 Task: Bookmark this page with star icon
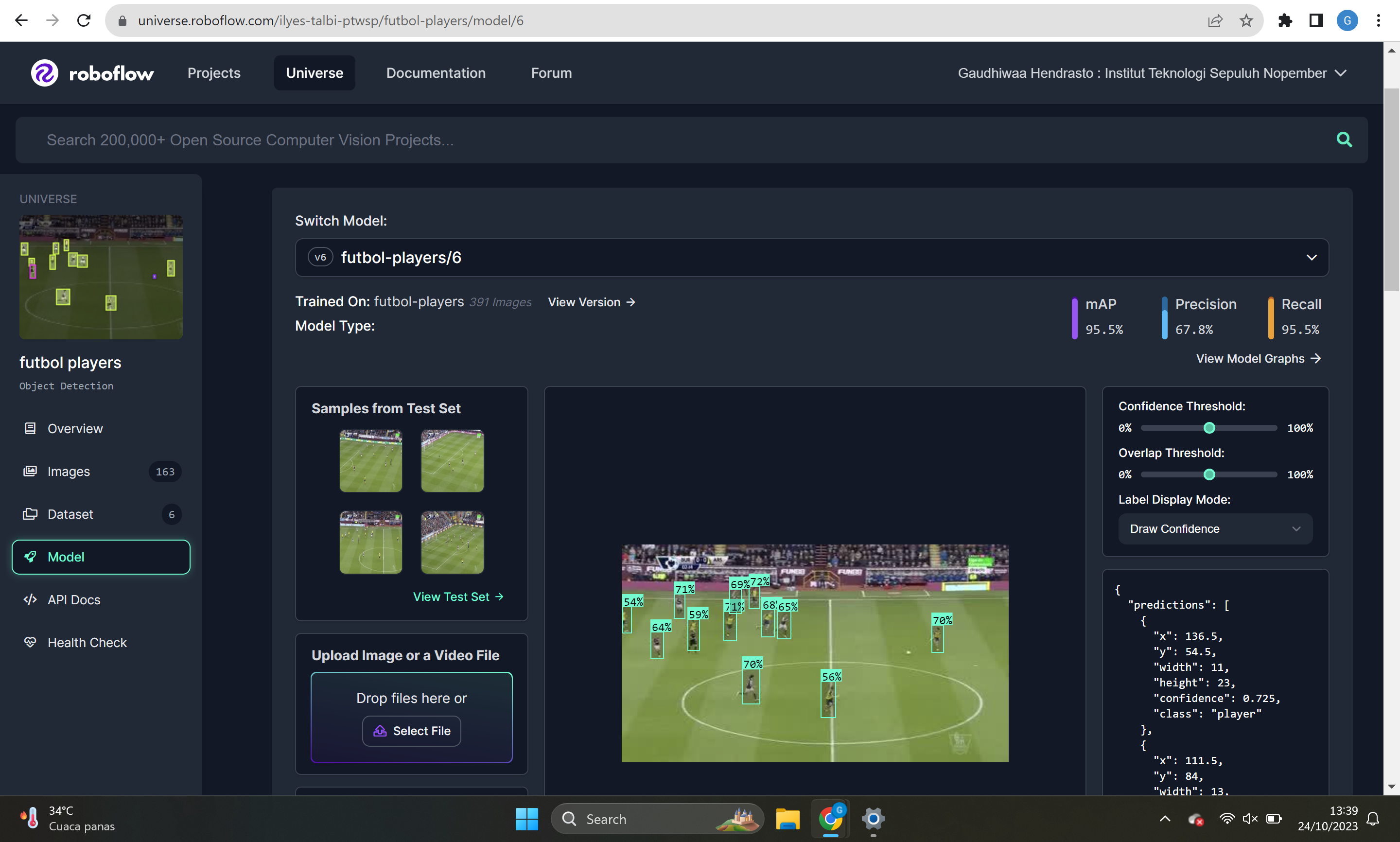pos(1246,21)
